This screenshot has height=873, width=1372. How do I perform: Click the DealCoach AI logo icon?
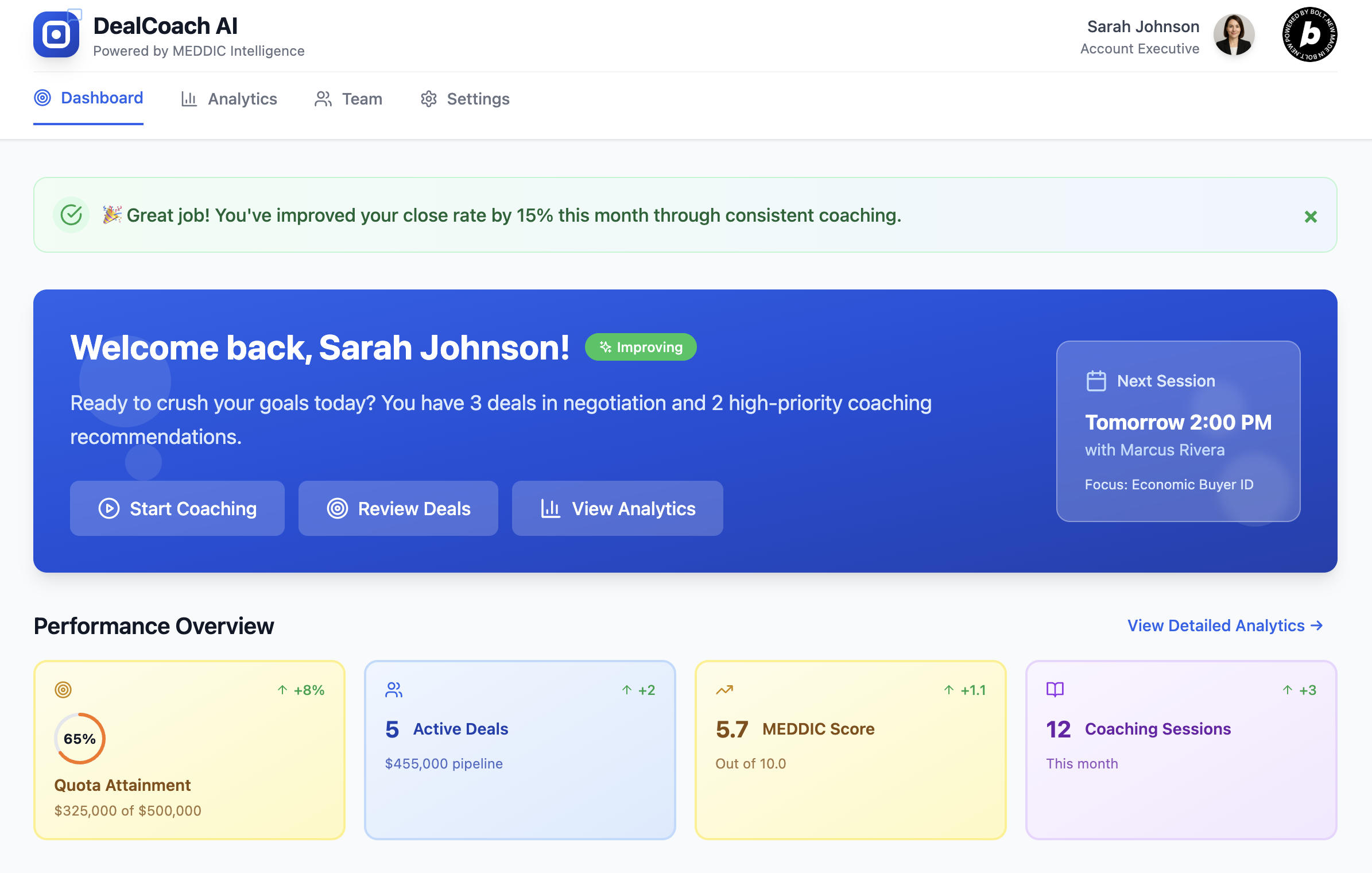click(x=56, y=35)
